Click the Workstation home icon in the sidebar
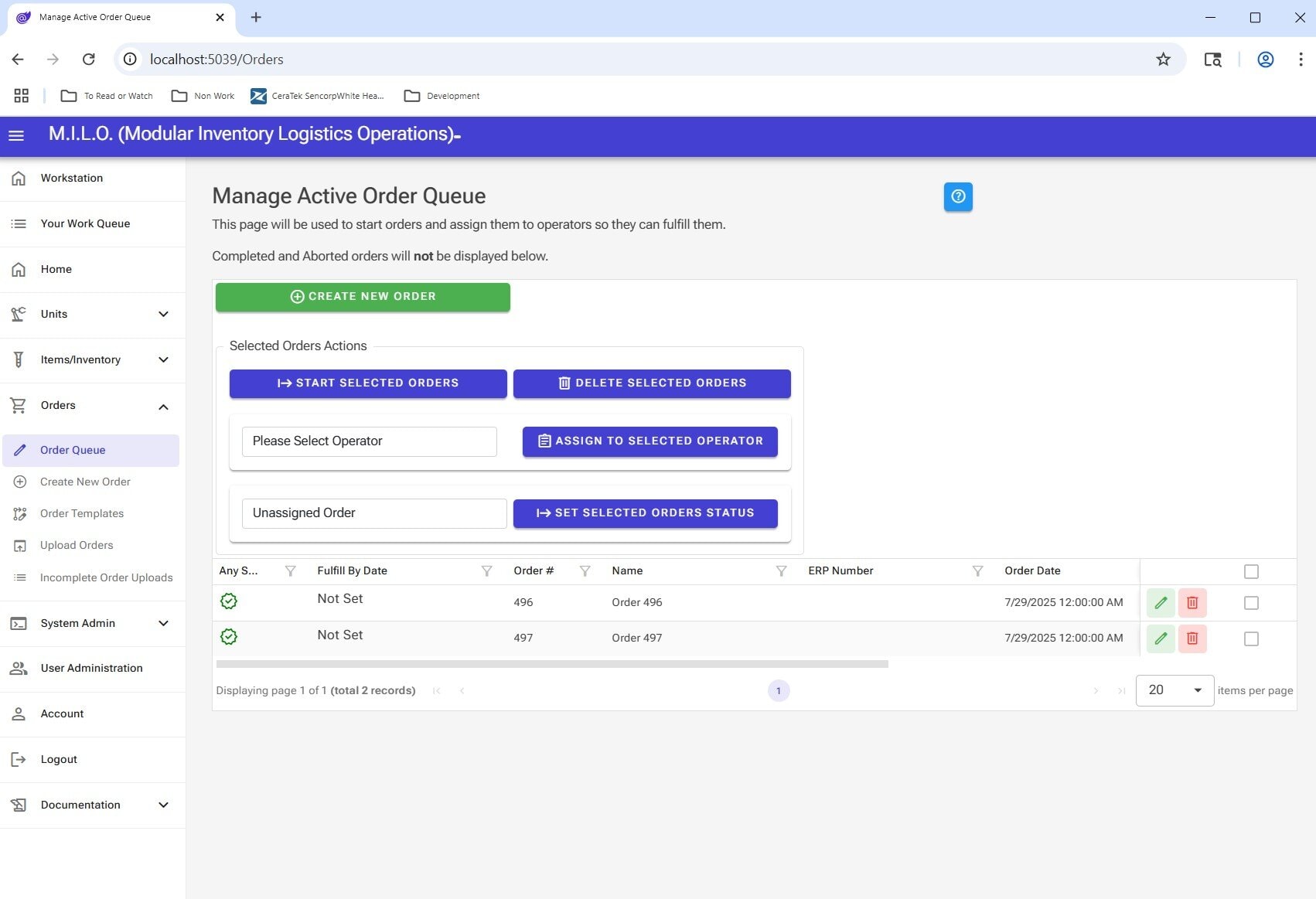Screen dimensions: 1316x899 tap(19, 179)
